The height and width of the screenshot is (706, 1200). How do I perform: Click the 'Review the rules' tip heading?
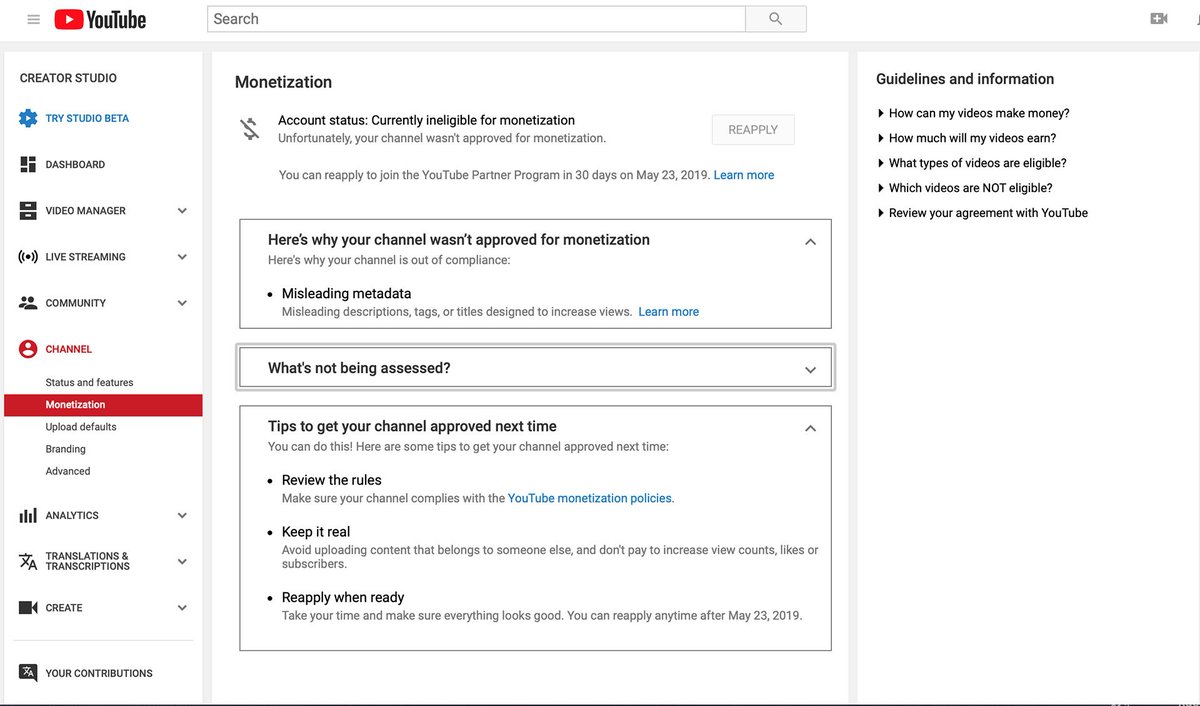(332, 480)
